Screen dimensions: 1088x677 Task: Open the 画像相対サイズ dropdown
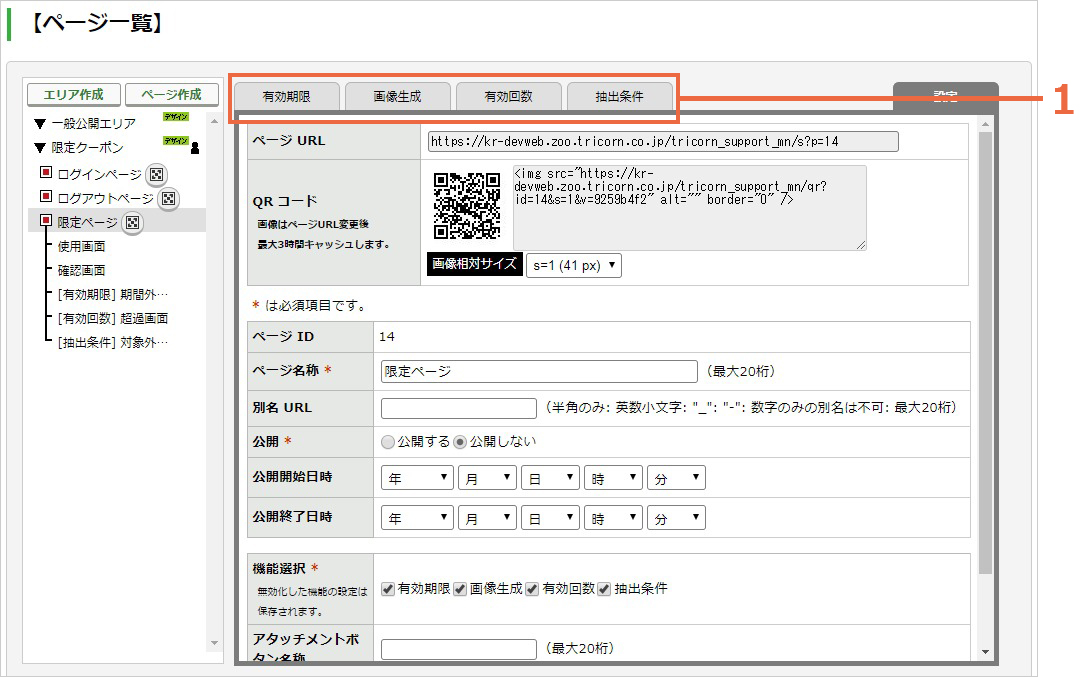(574, 266)
